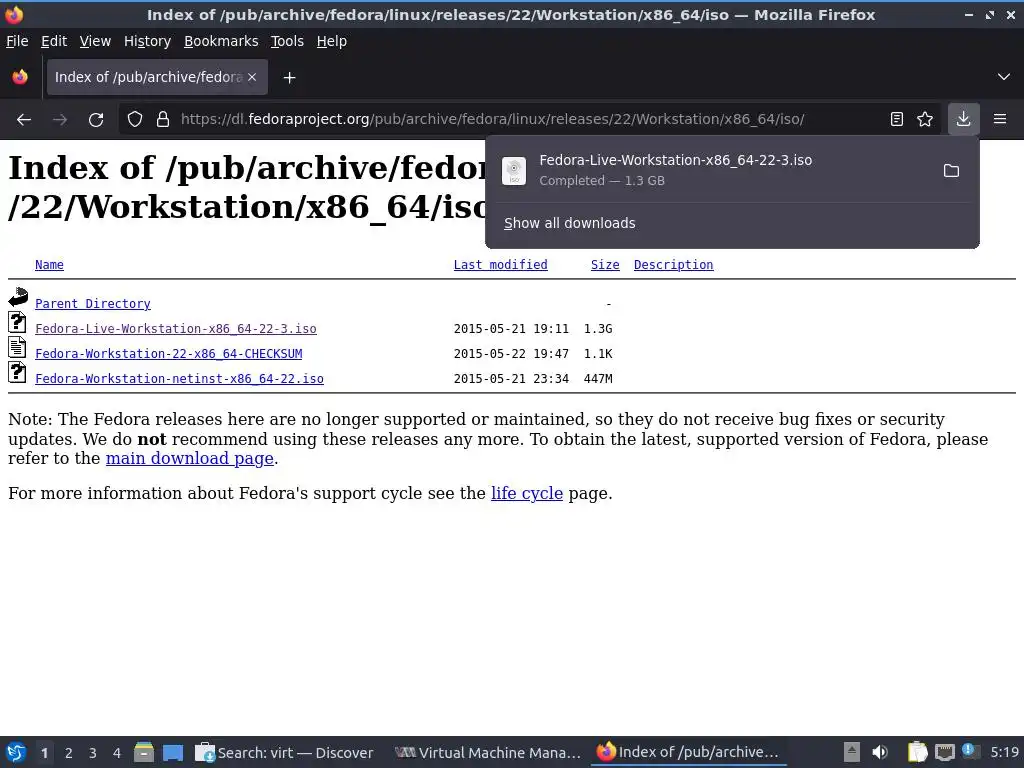
Task: Open the Firefox hamburger menu
Action: (x=1000, y=120)
